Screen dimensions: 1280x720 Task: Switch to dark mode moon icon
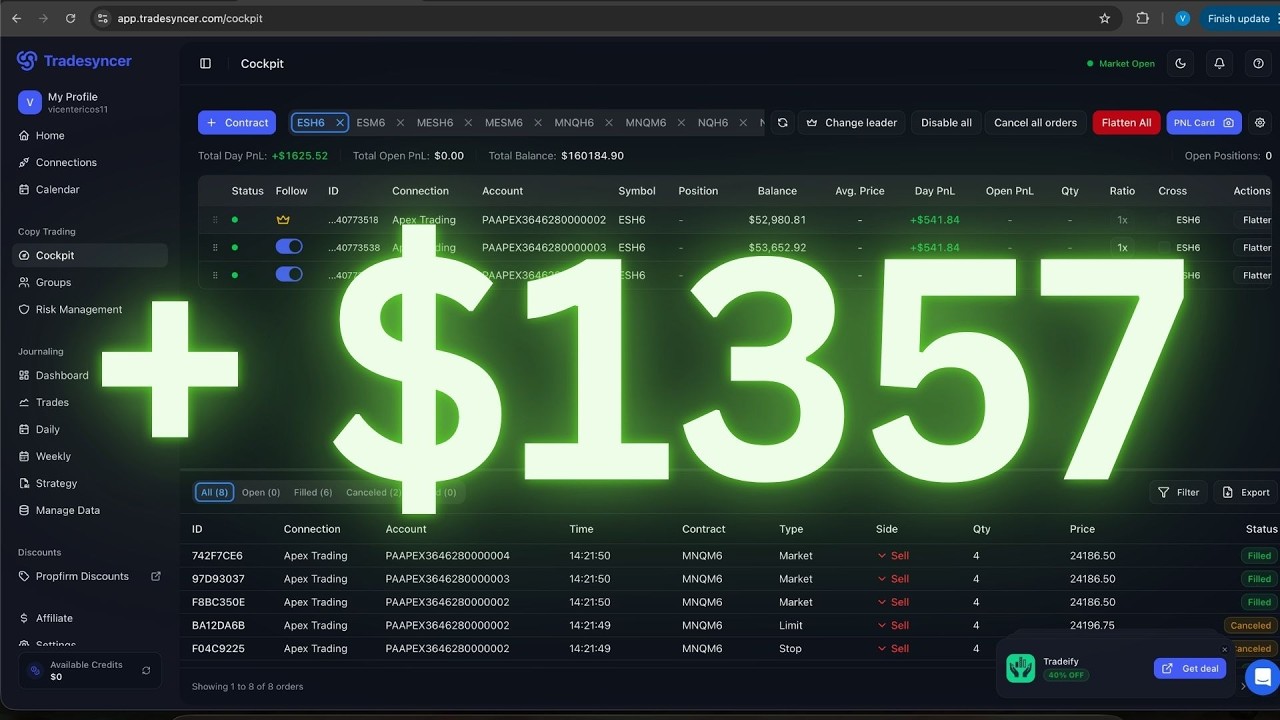pyautogui.click(x=1181, y=64)
